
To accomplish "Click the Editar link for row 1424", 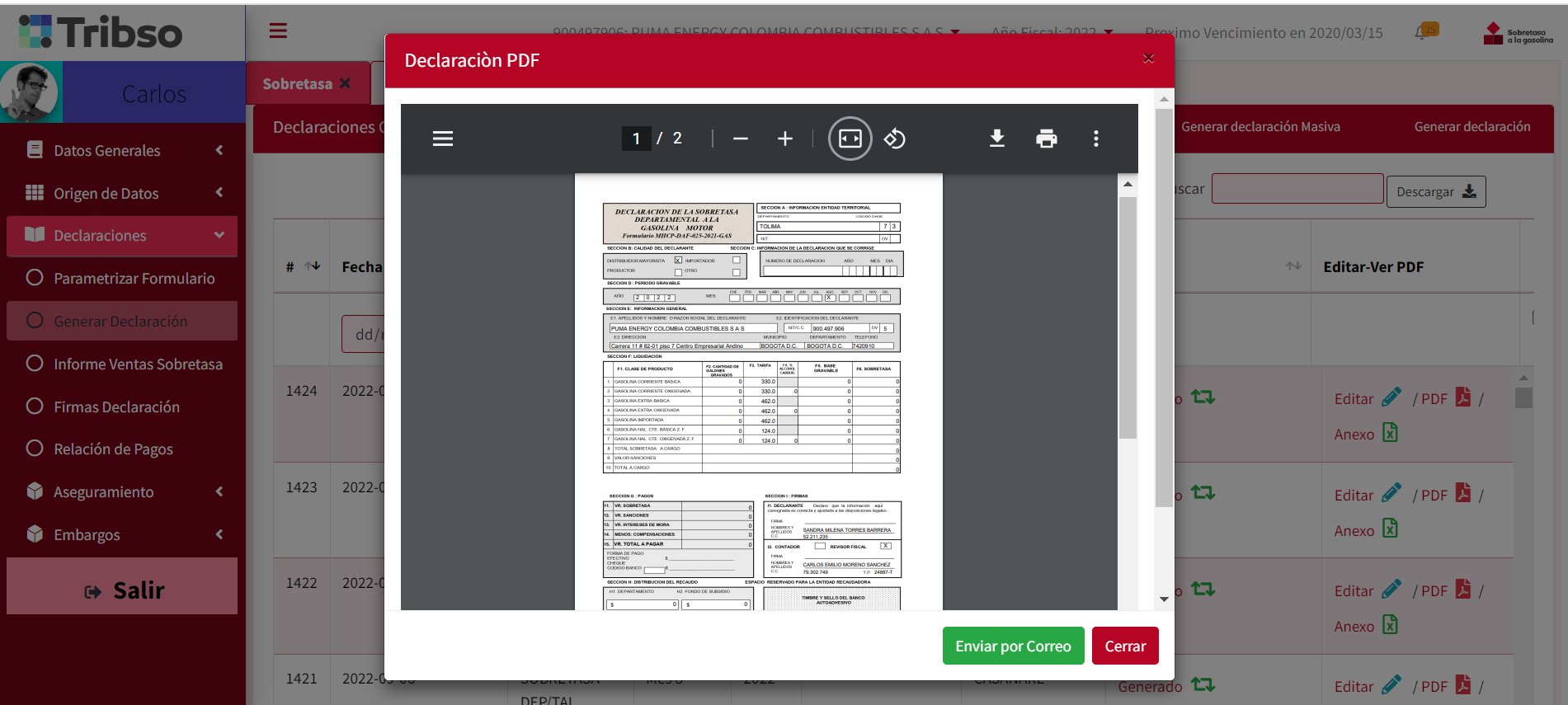I will tap(1354, 398).
